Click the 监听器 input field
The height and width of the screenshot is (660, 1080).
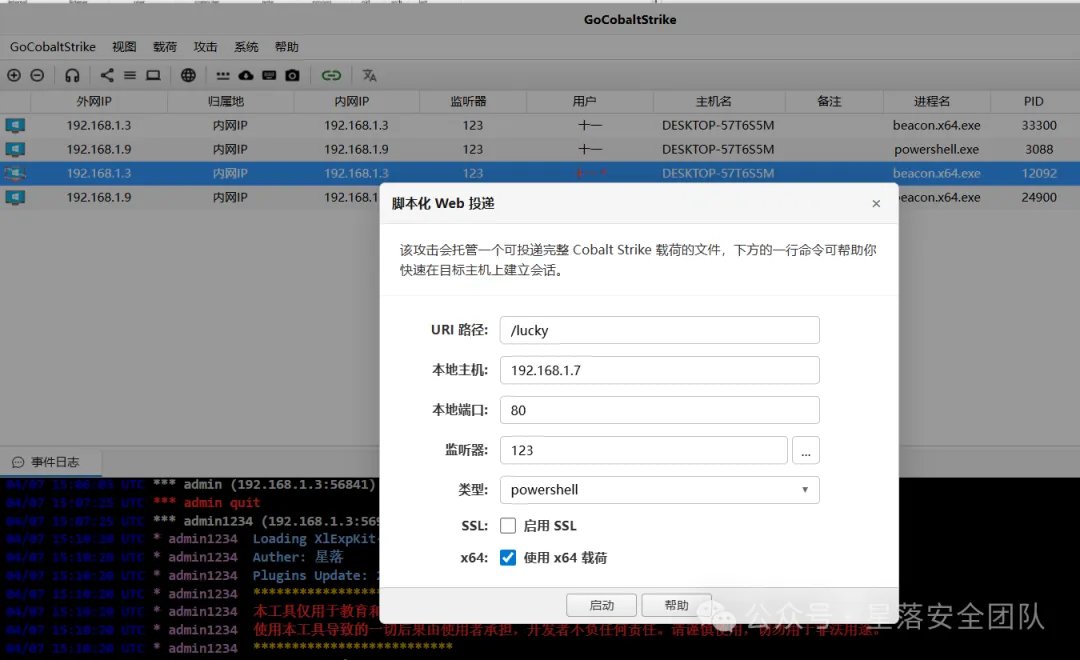(644, 450)
